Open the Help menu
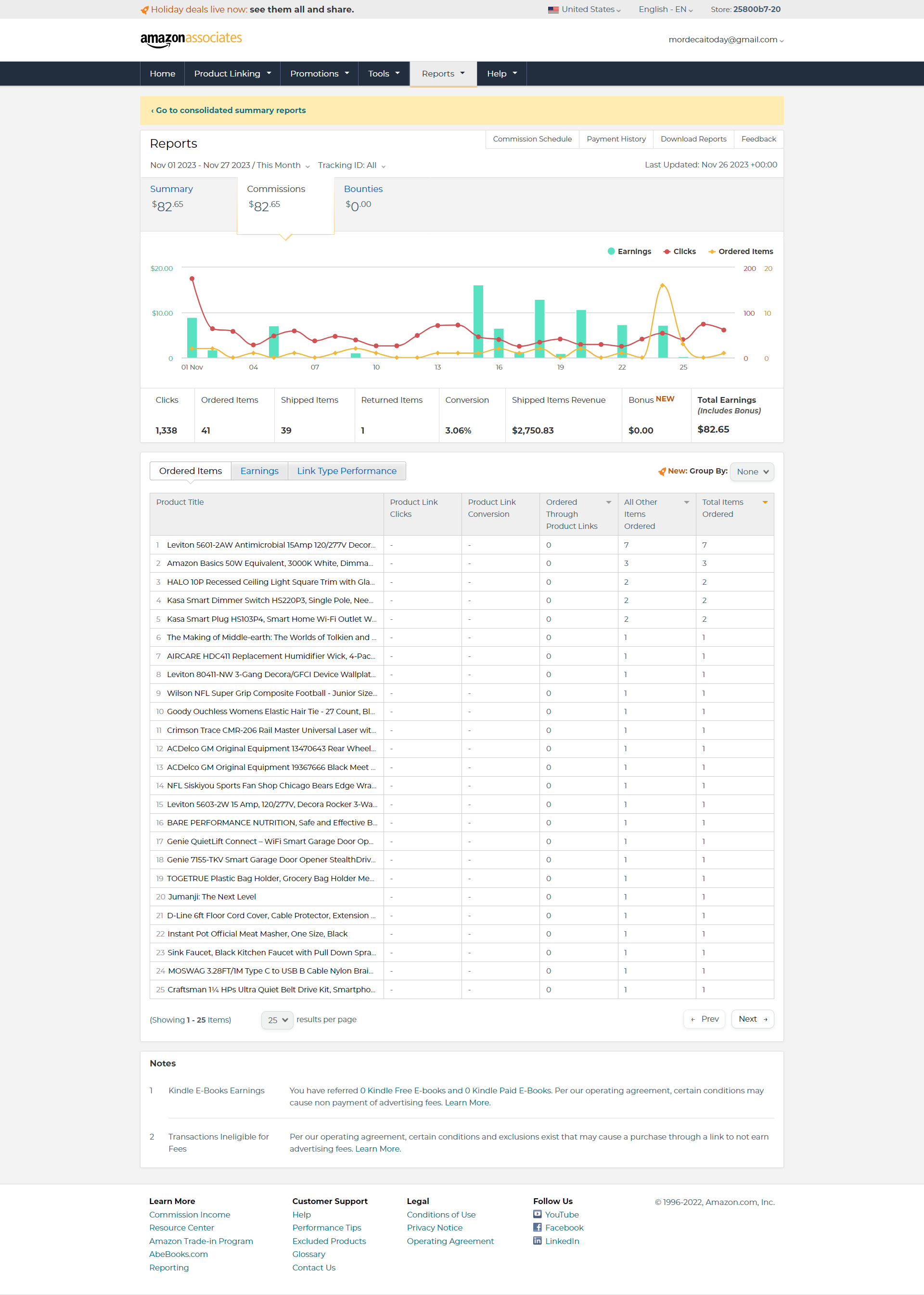This screenshot has width=924, height=1295. [x=502, y=74]
